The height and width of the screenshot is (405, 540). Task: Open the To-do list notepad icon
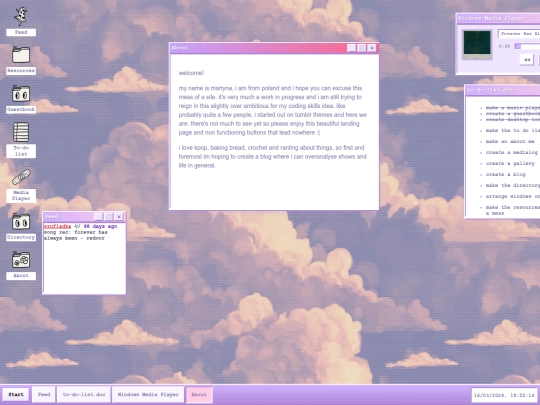click(x=21, y=140)
